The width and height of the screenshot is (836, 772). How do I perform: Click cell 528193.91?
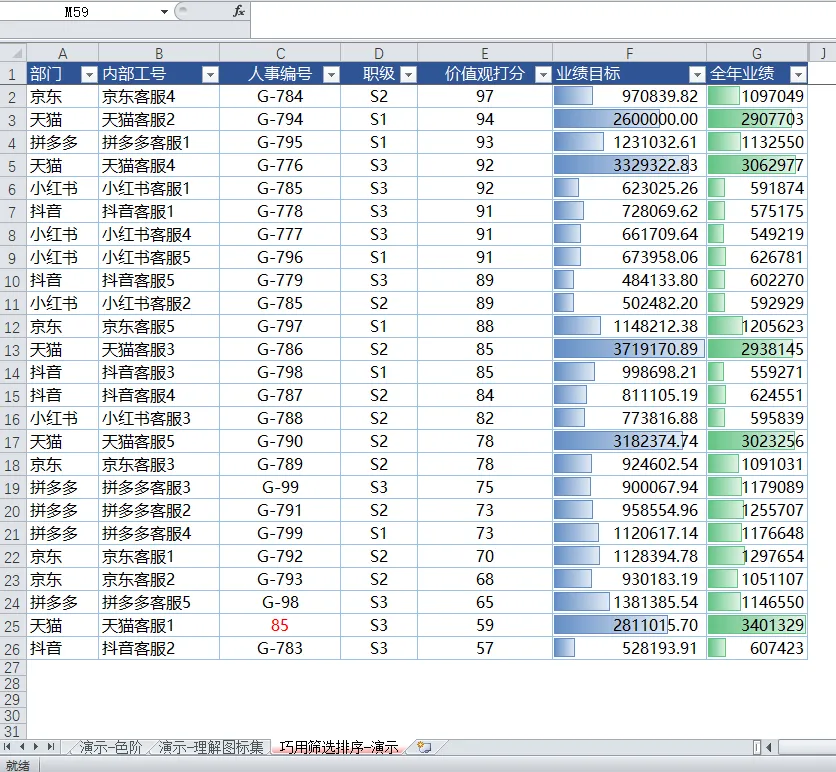point(630,648)
